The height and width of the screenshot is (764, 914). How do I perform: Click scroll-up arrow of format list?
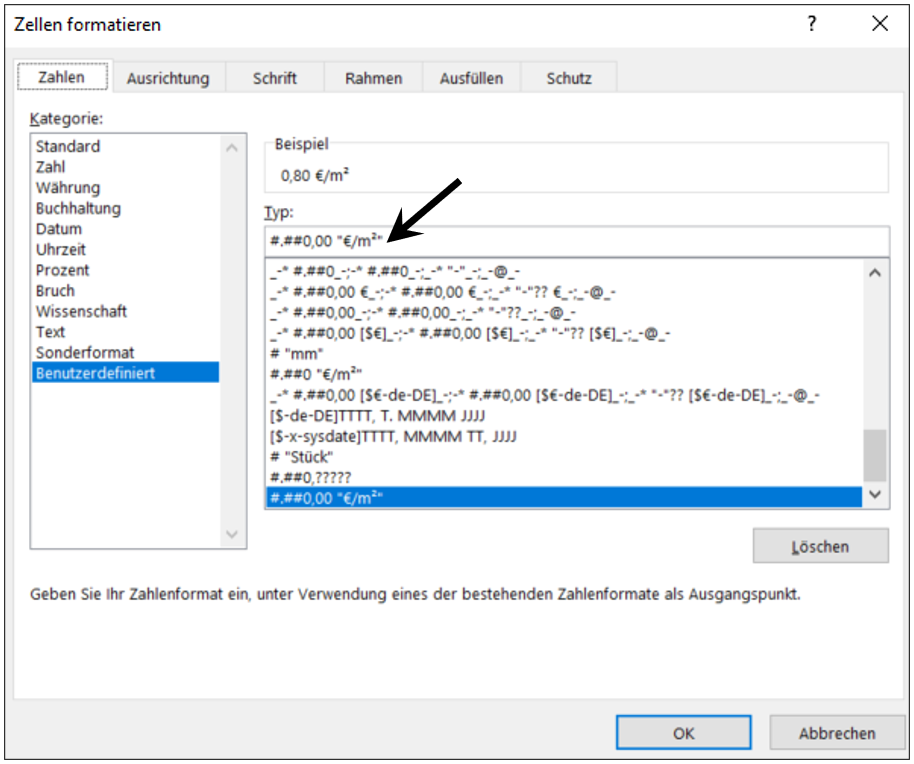pyautogui.click(x=875, y=273)
